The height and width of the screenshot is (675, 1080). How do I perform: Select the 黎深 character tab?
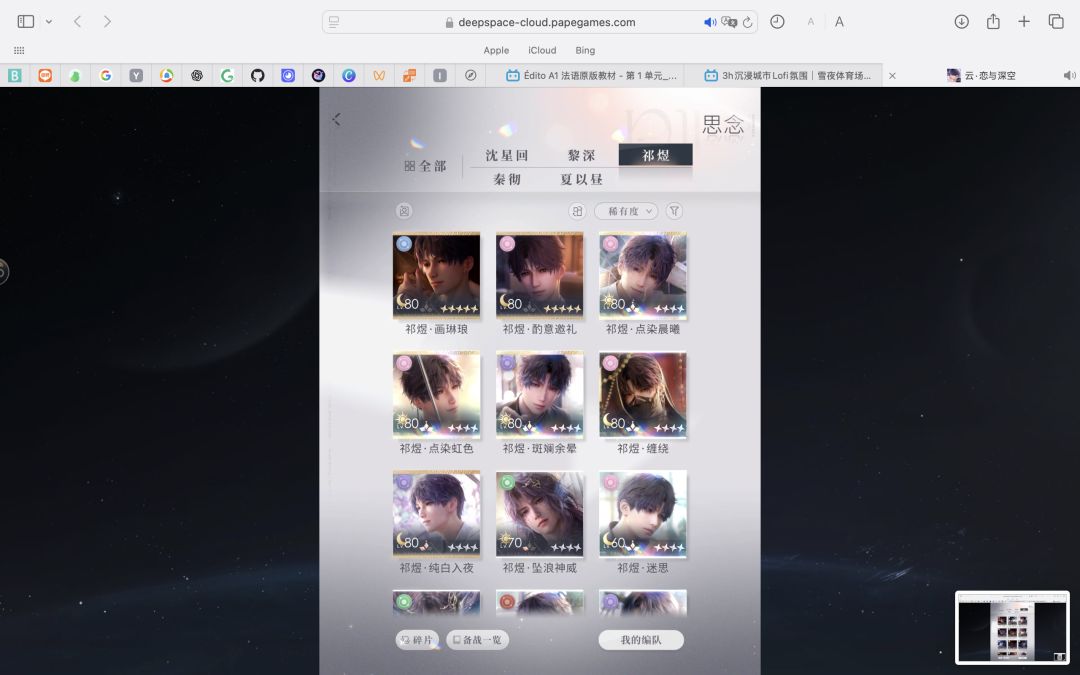[x=581, y=156]
